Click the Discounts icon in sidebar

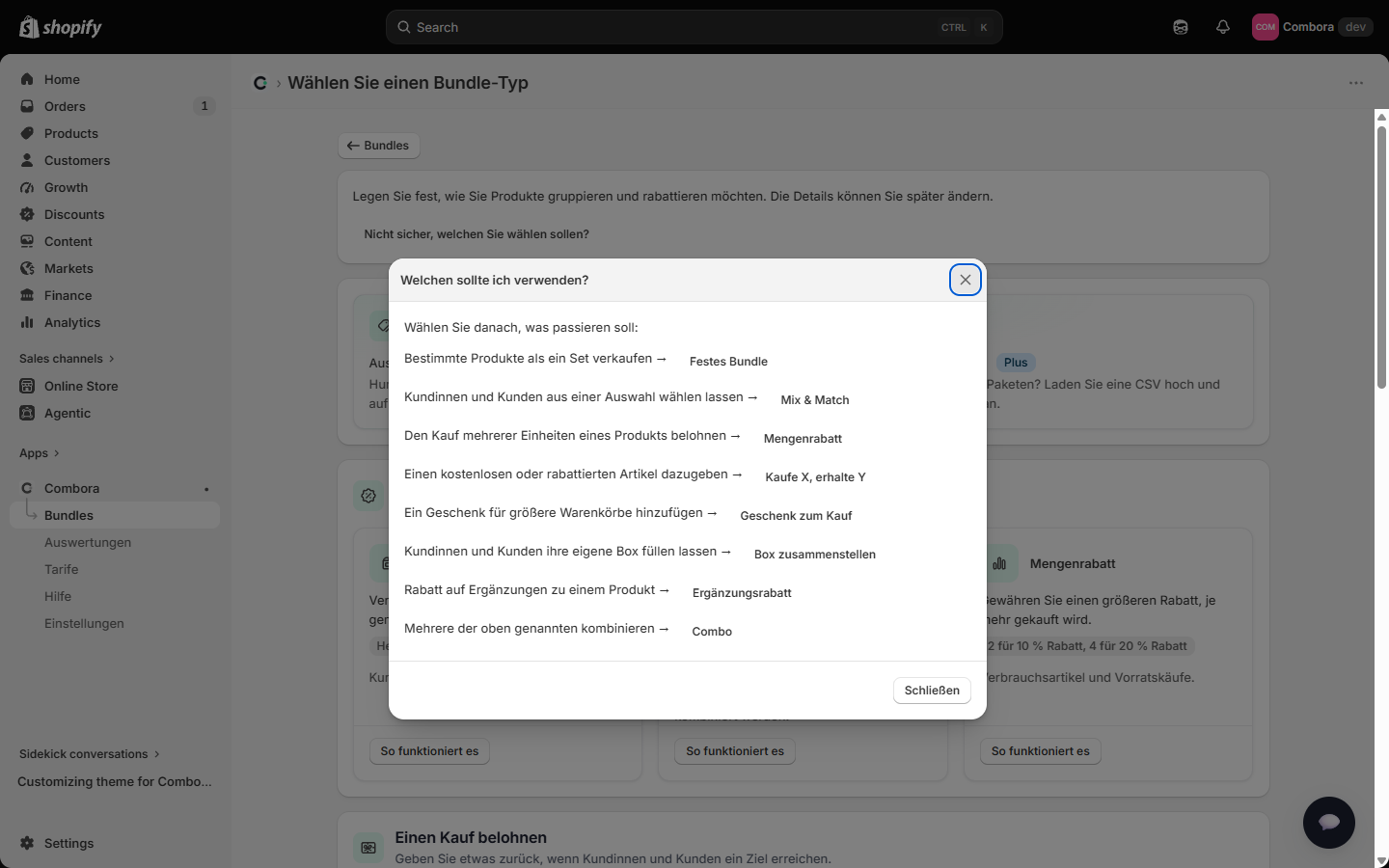(27, 214)
